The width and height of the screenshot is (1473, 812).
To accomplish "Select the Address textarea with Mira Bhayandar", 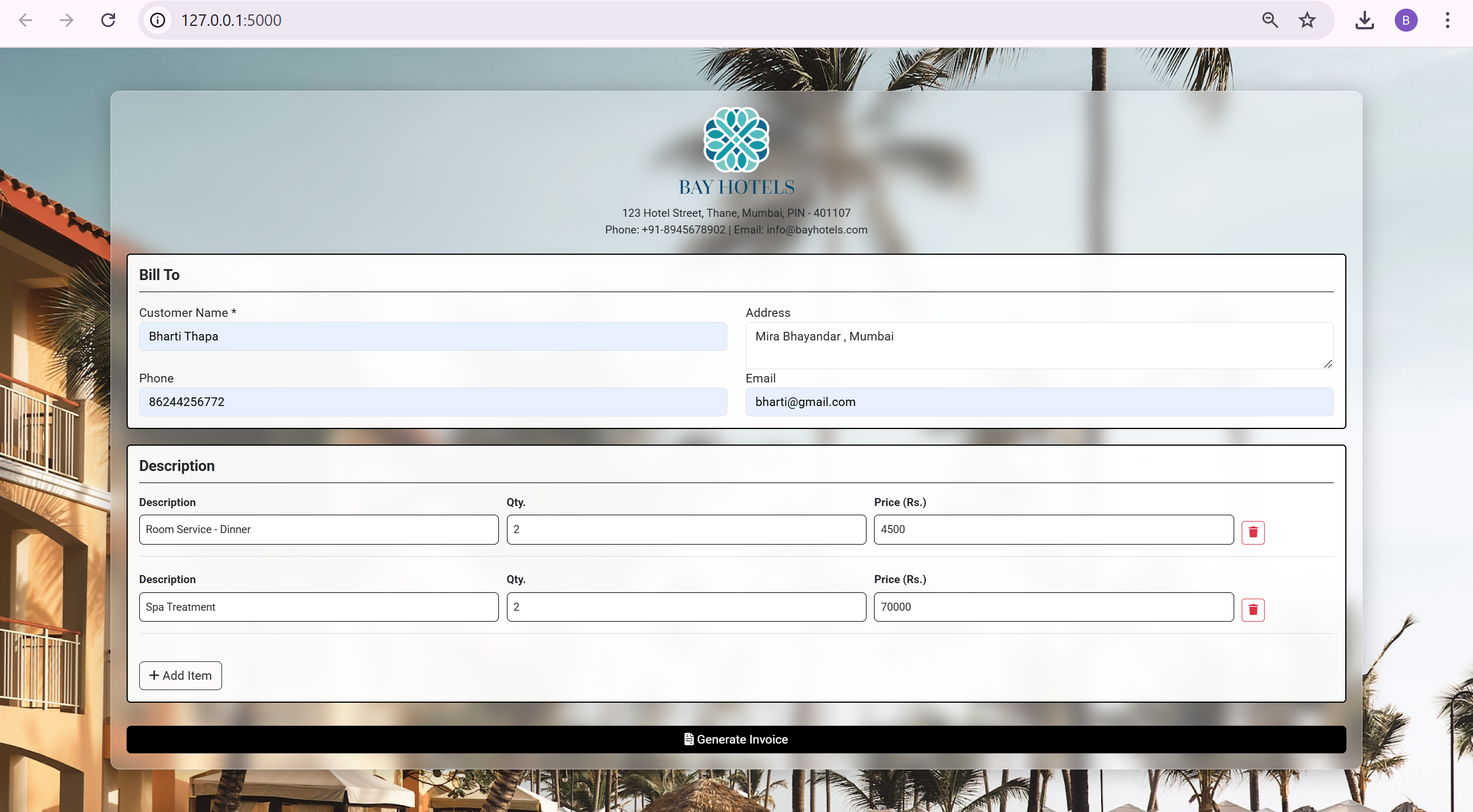I will coord(1039,345).
